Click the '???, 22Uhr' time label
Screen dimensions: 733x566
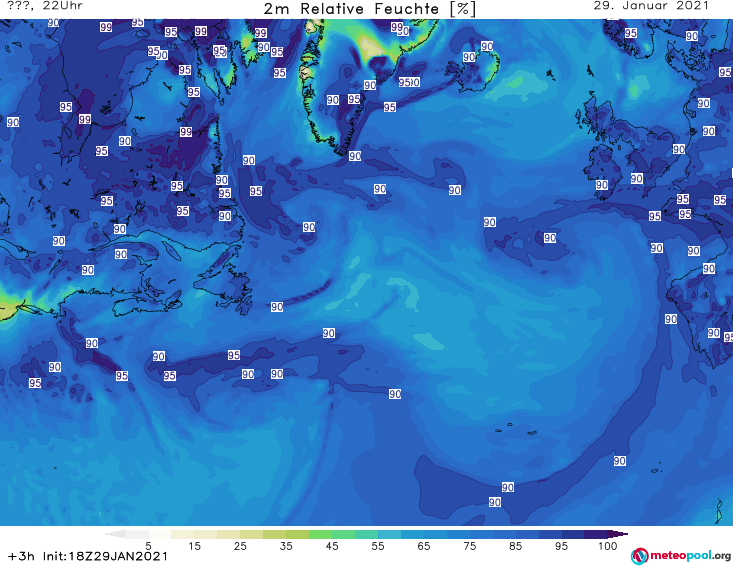point(45,6)
